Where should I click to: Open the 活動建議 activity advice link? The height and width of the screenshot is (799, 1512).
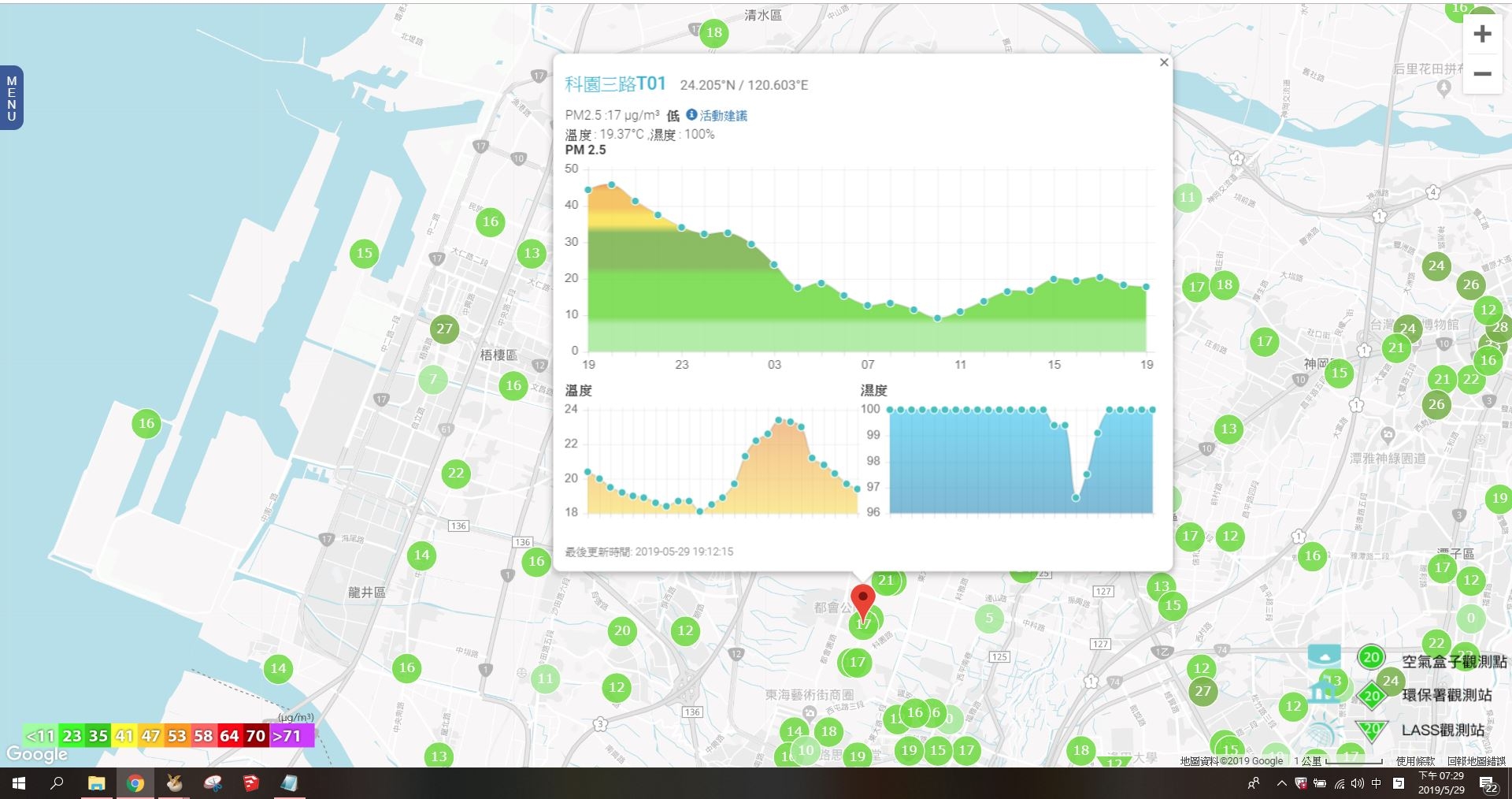[x=723, y=115]
